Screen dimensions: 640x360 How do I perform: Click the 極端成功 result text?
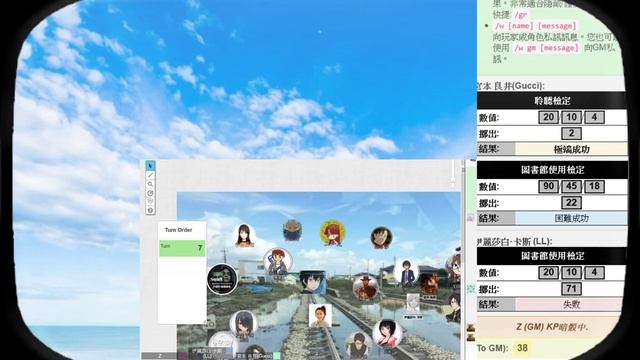click(571, 149)
